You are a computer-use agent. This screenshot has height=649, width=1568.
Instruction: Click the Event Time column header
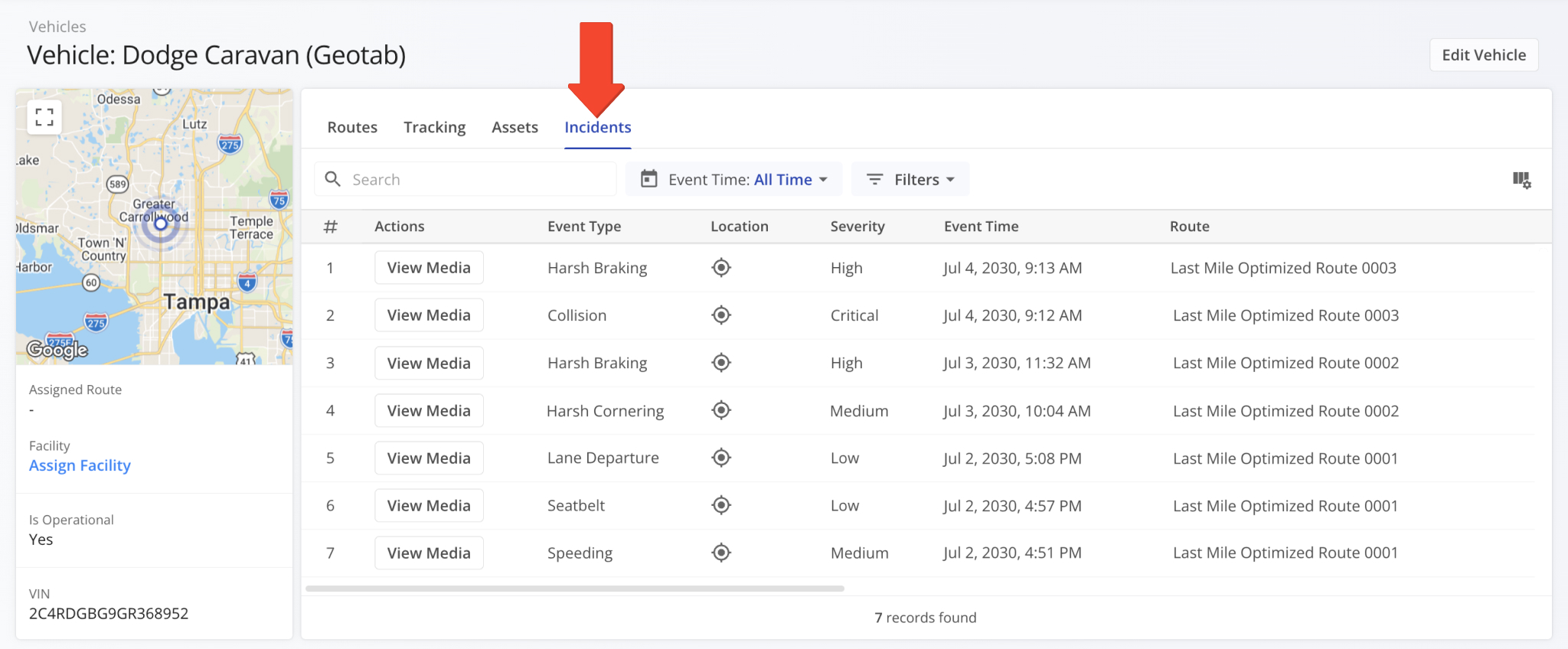[x=981, y=227]
